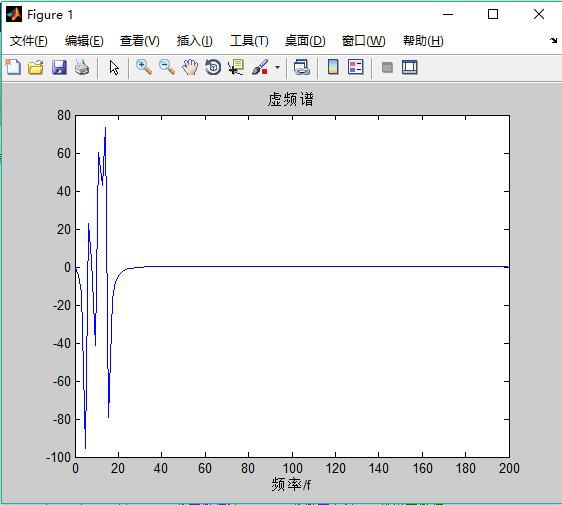The height and width of the screenshot is (505, 562).
Task: Open the 文件(F) menu
Action: [x=29, y=41]
